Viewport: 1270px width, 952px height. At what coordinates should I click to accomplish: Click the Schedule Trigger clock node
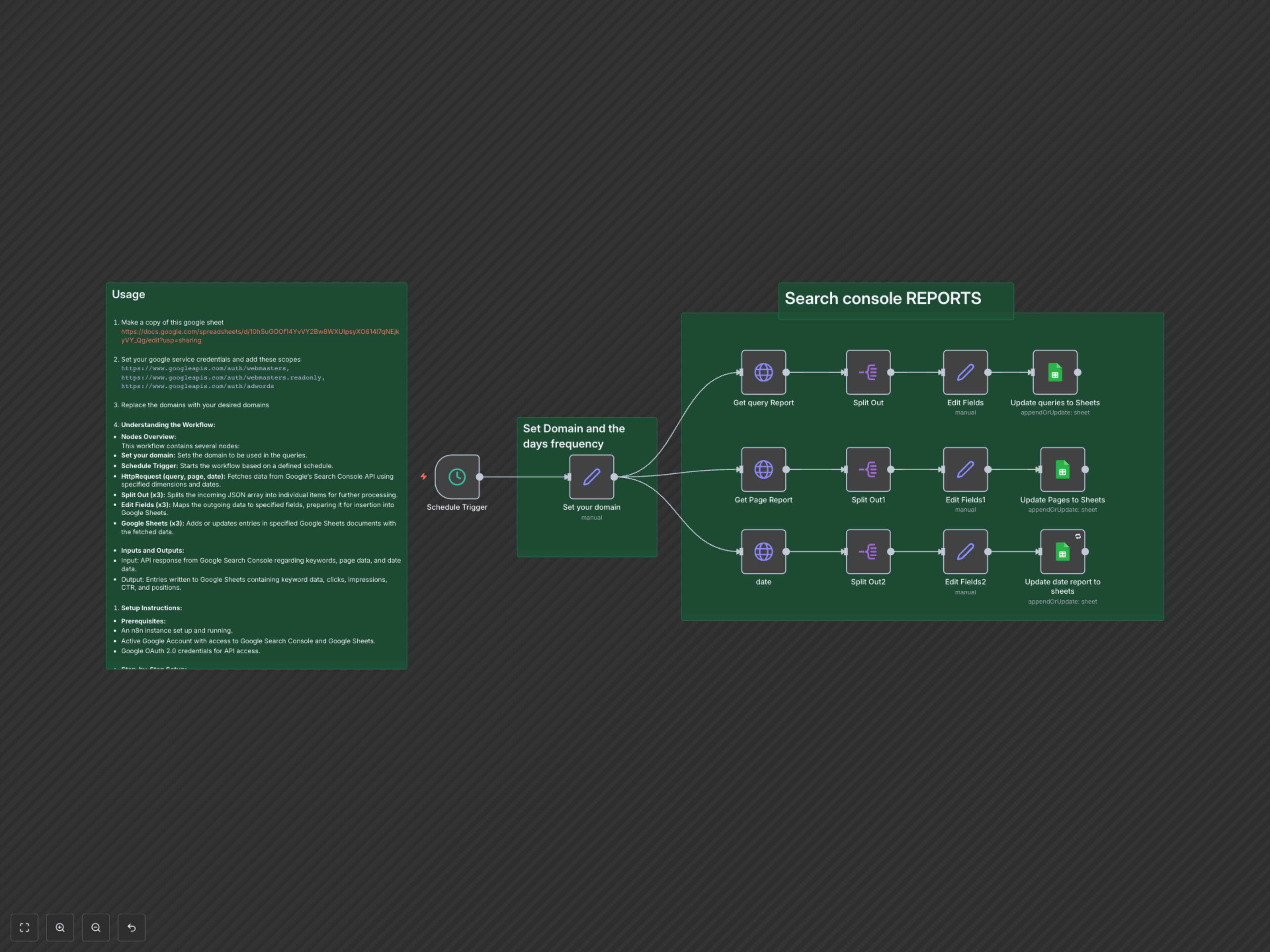tap(456, 476)
